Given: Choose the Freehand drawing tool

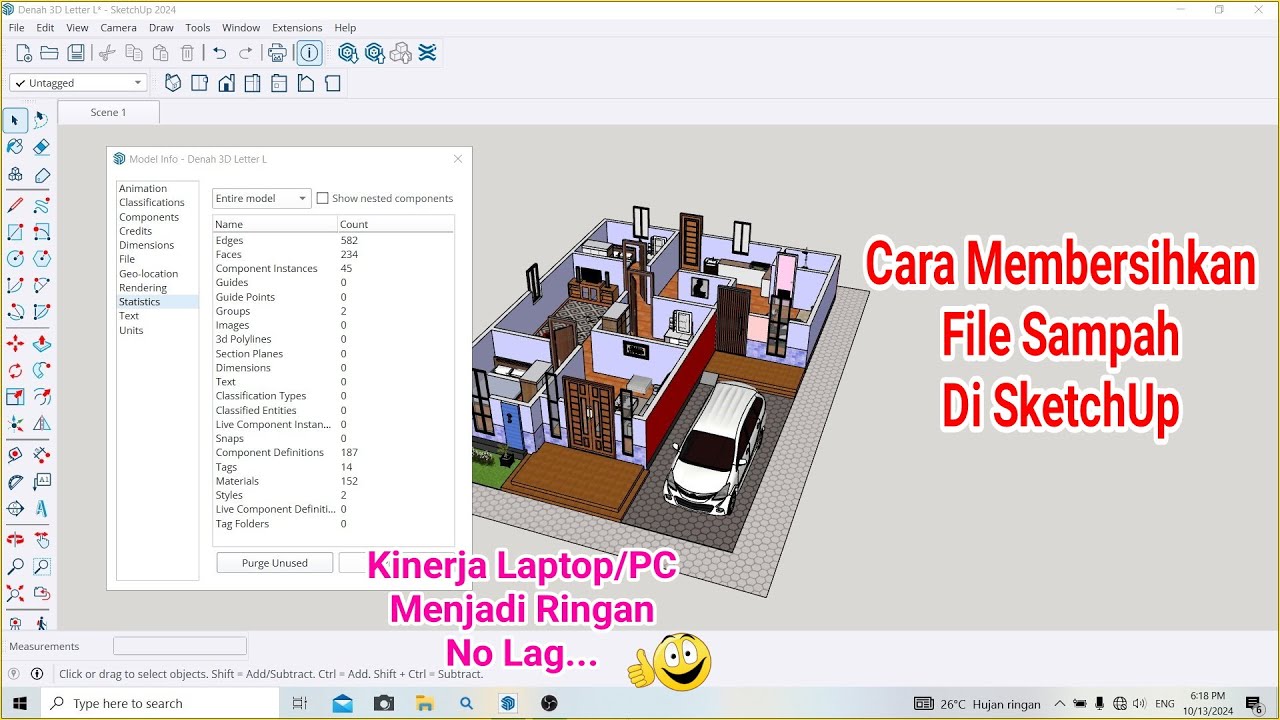Looking at the screenshot, I should click(x=41, y=206).
